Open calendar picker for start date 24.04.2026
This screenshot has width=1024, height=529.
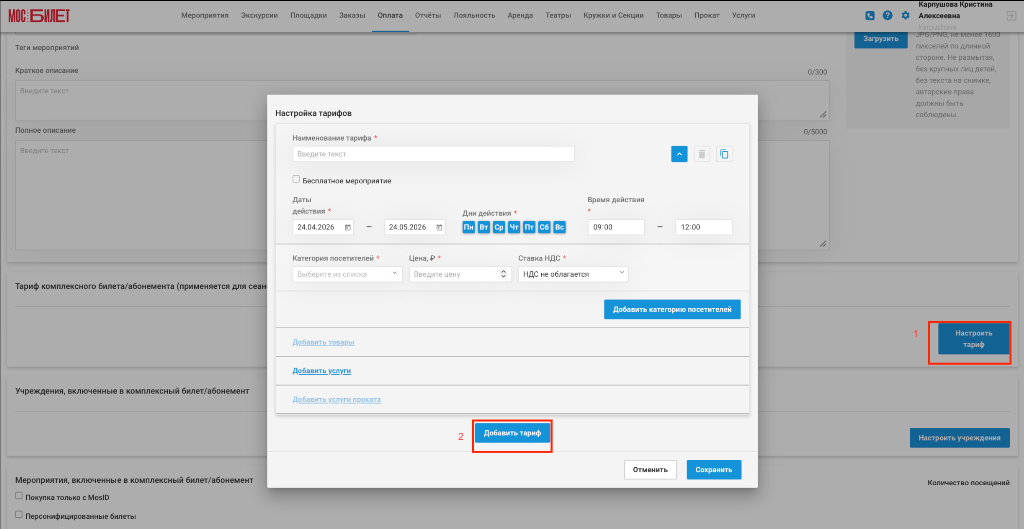348,227
